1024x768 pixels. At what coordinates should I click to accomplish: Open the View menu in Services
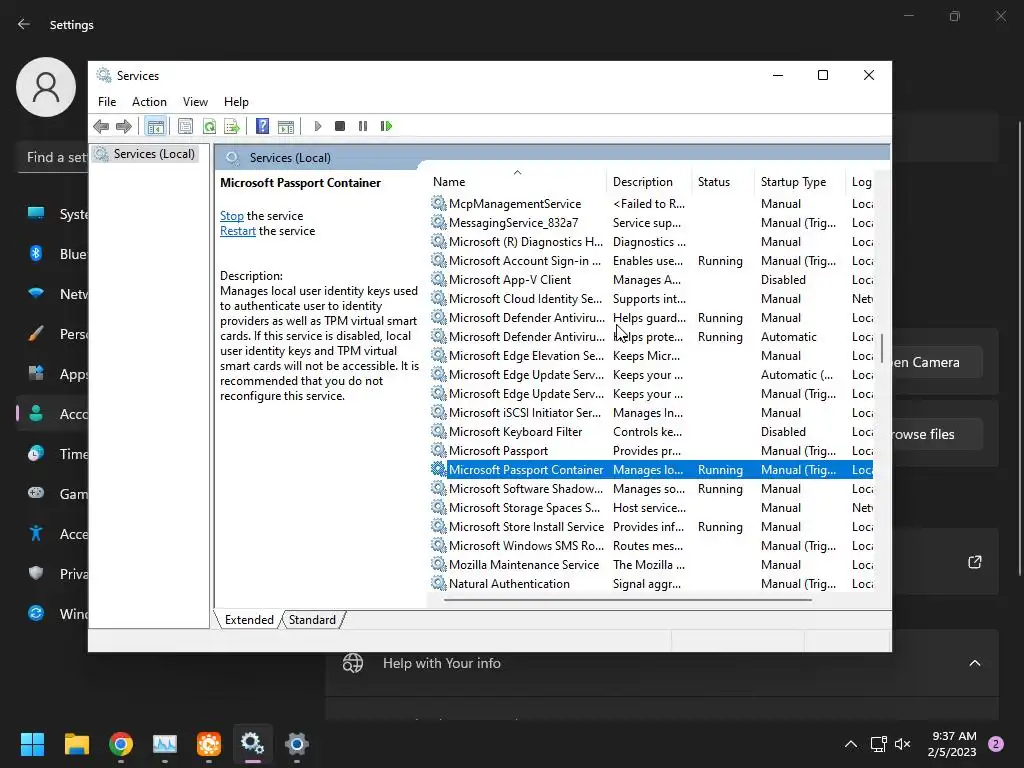[x=195, y=102]
